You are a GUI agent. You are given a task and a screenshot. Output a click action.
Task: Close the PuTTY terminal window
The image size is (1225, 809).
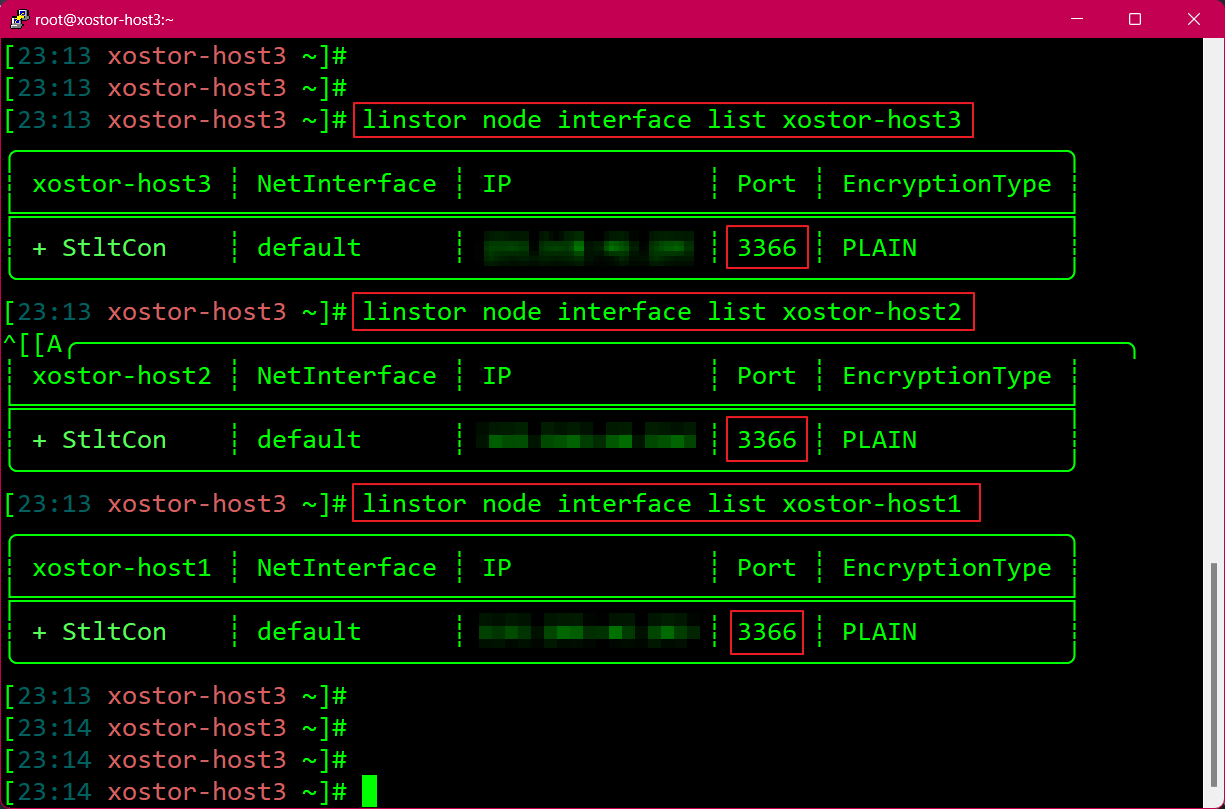pos(1193,19)
